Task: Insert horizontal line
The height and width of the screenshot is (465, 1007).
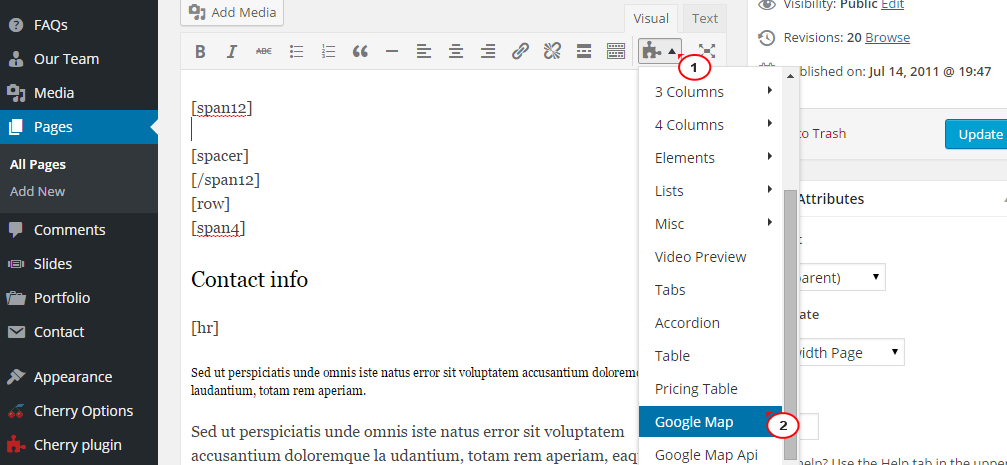Action: pos(392,51)
